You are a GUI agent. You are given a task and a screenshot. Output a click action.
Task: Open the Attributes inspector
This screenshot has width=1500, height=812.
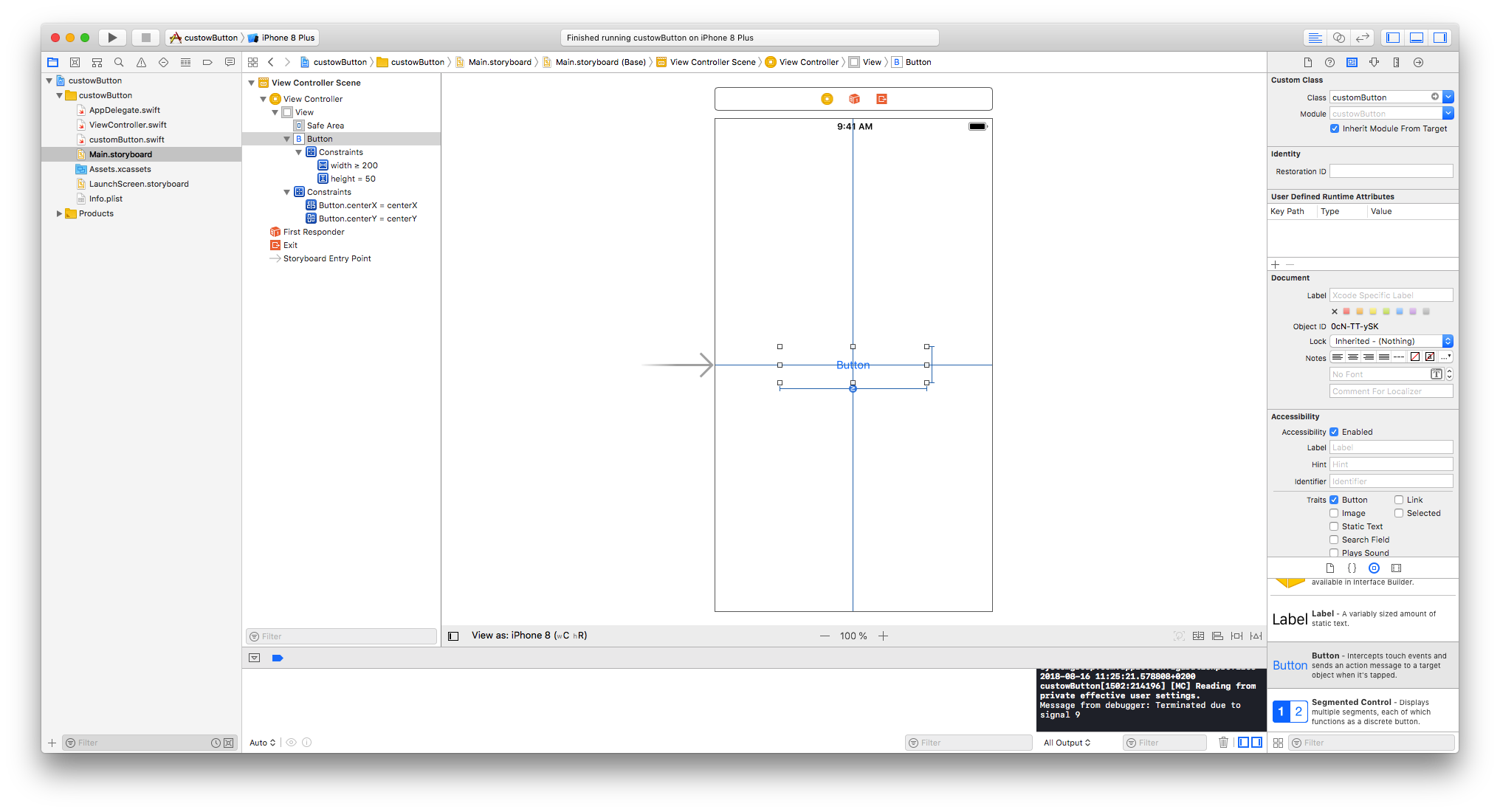1374,63
